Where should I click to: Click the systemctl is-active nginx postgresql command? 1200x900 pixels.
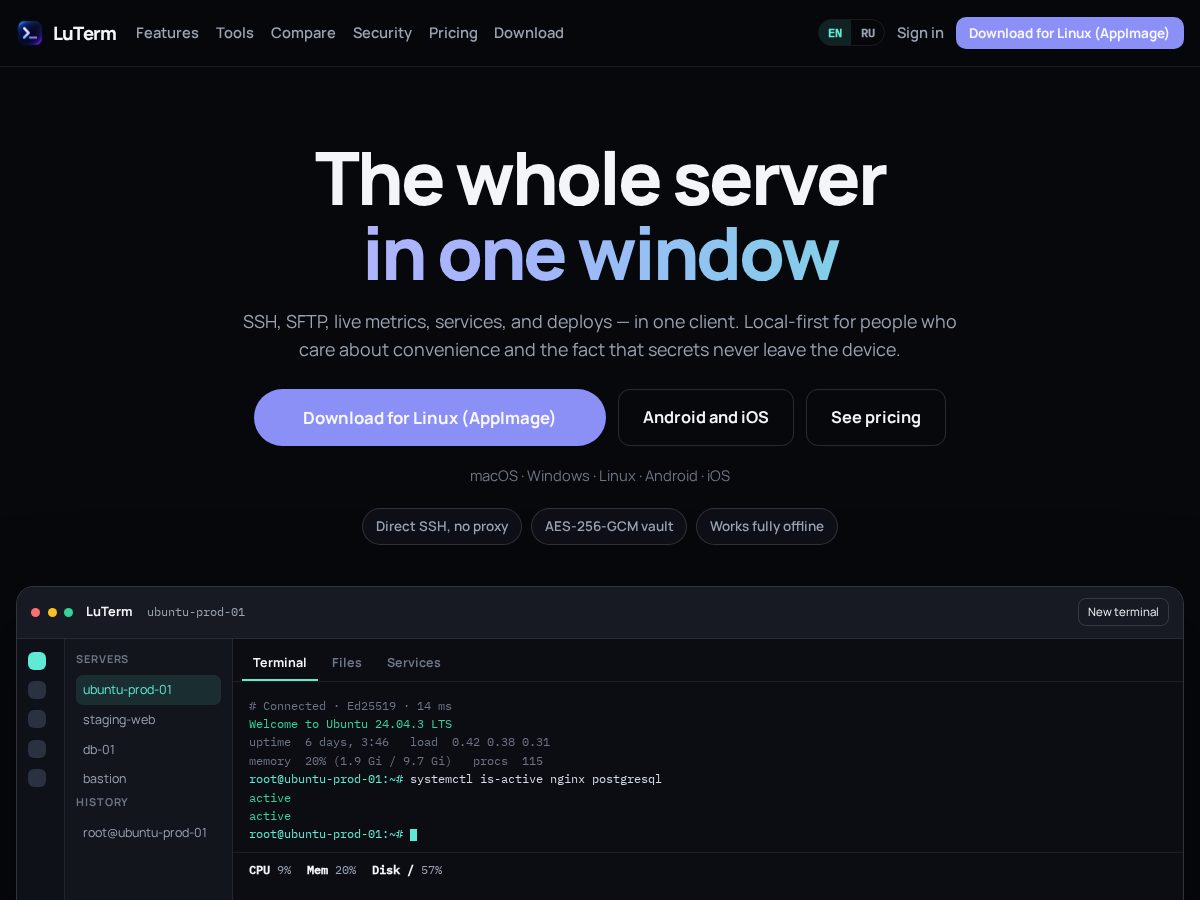pyautogui.click(x=536, y=779)
